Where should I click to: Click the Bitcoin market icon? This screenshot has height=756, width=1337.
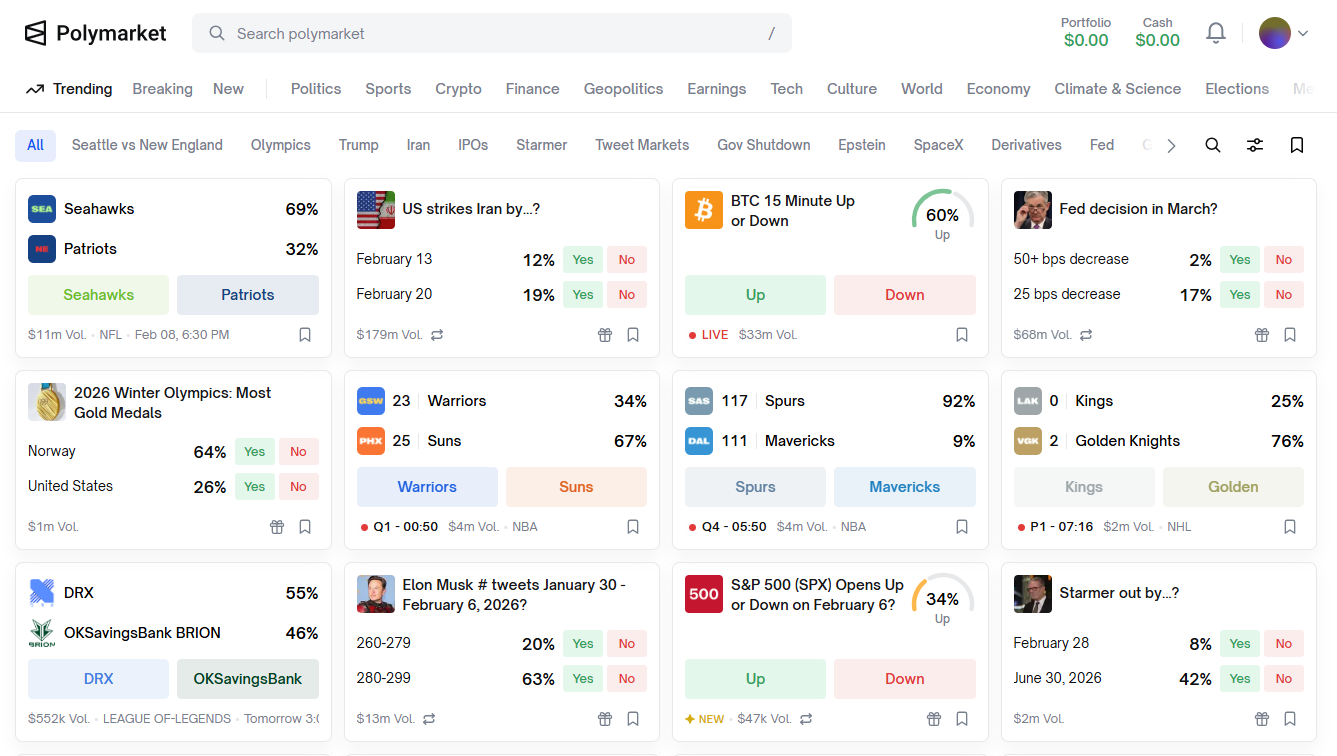(704, 210)
